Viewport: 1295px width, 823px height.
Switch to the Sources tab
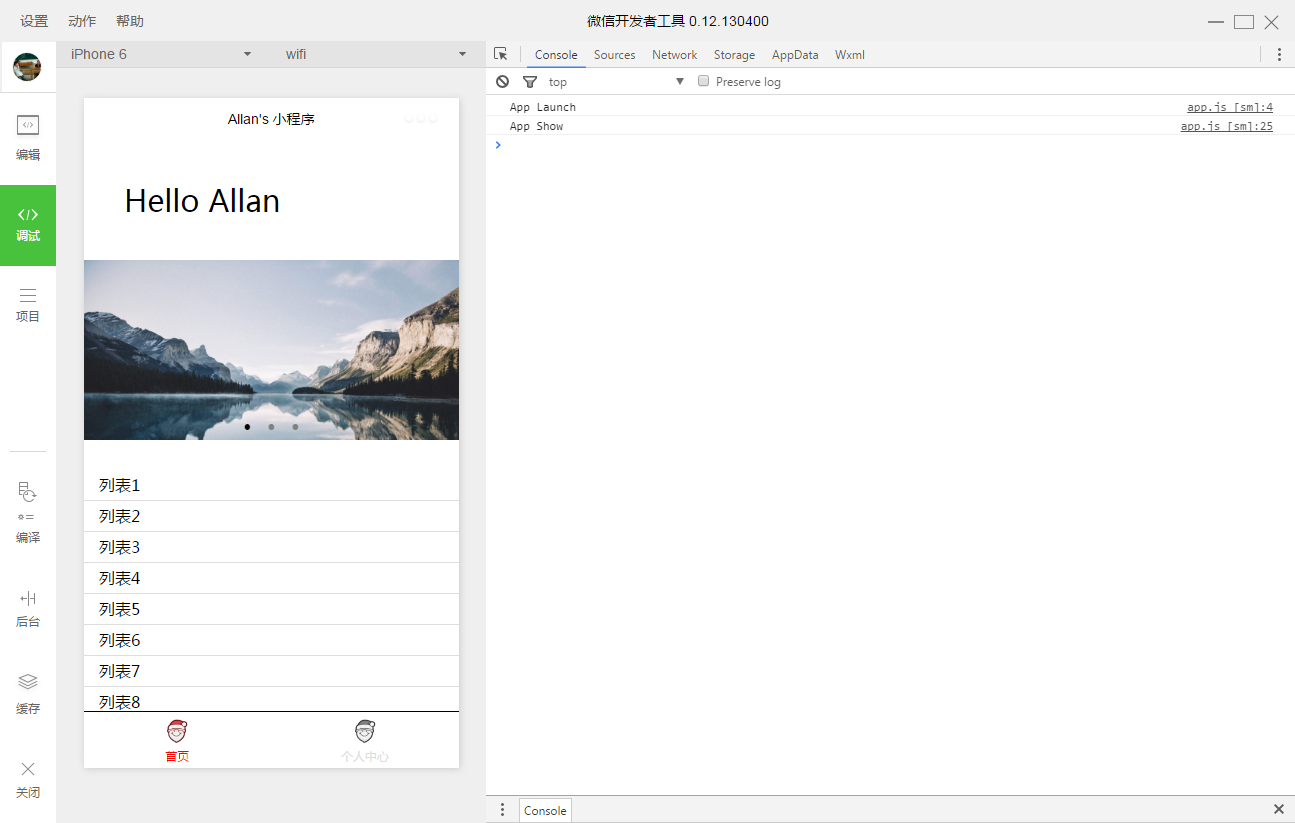[614, 55]
